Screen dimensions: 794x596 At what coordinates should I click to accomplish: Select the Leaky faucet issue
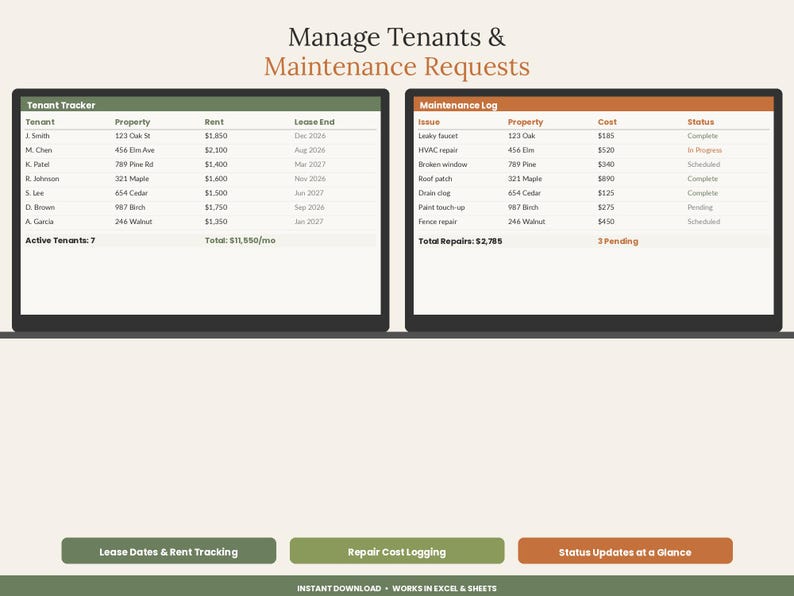pyautogui.click(x=438, y=136)
